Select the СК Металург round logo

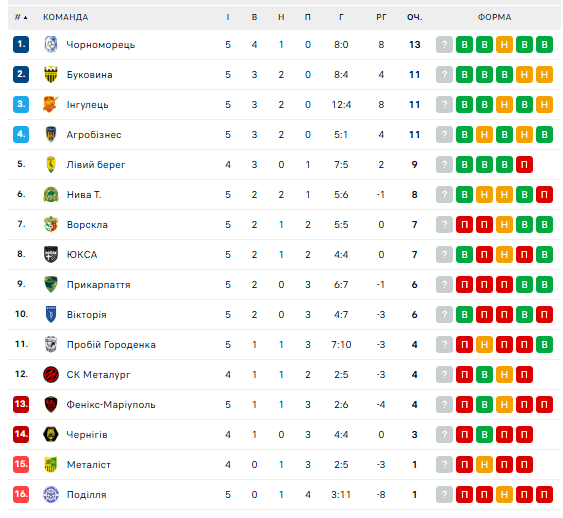coord(51,374)
